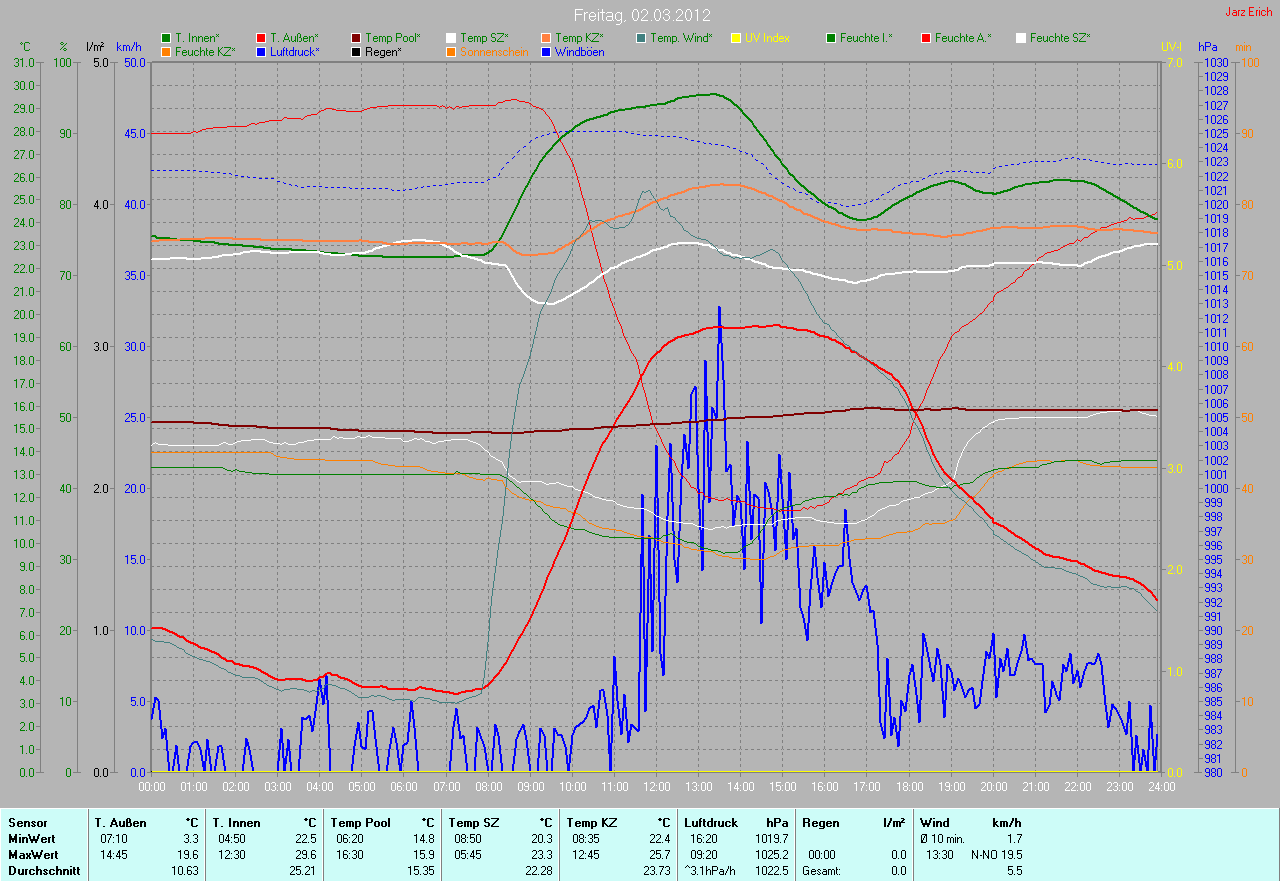Click the green T. Innen legend swatch
This screenshot has width=1280, height=881.
click(166, 38)
